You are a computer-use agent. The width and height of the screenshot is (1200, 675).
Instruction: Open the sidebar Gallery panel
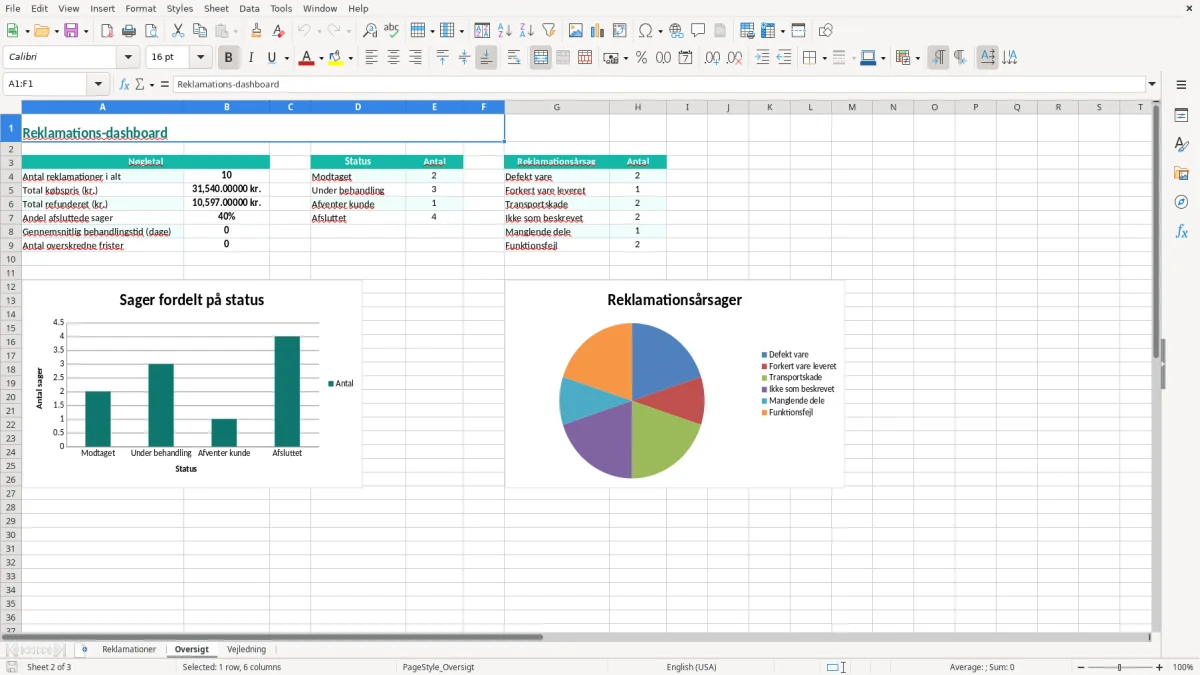[x=1181, y=173]
